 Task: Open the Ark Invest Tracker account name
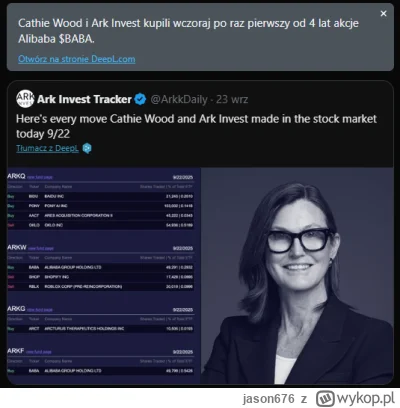click(x=84, y=99)
